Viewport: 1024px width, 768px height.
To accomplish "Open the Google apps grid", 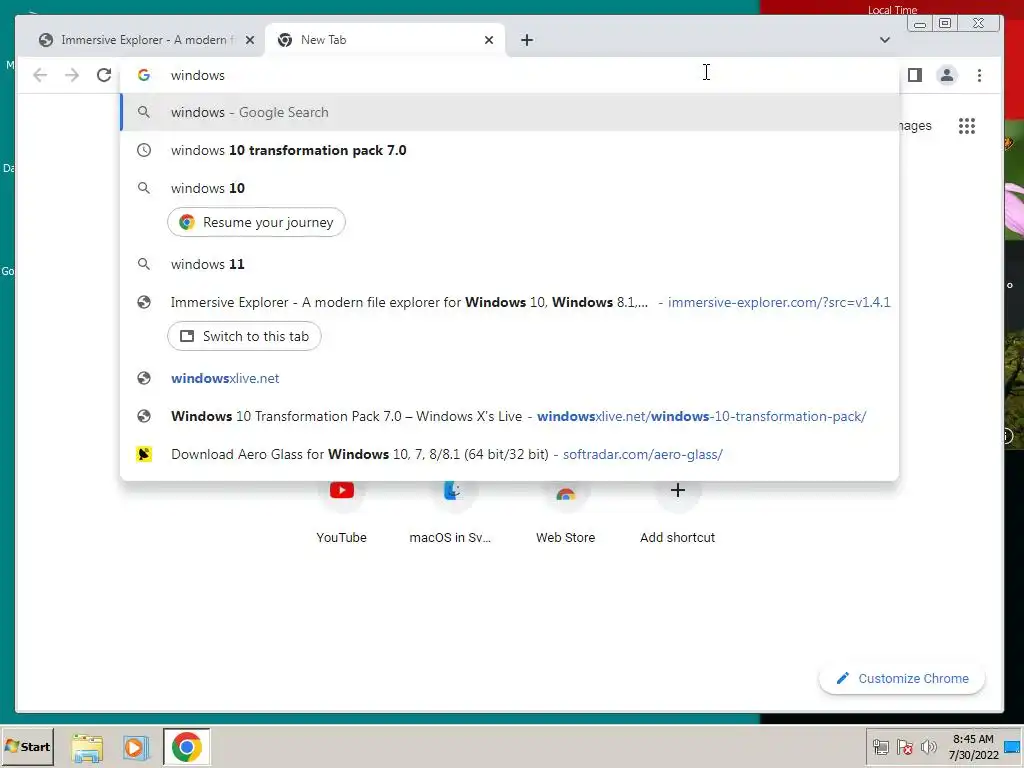I will 967,126.
